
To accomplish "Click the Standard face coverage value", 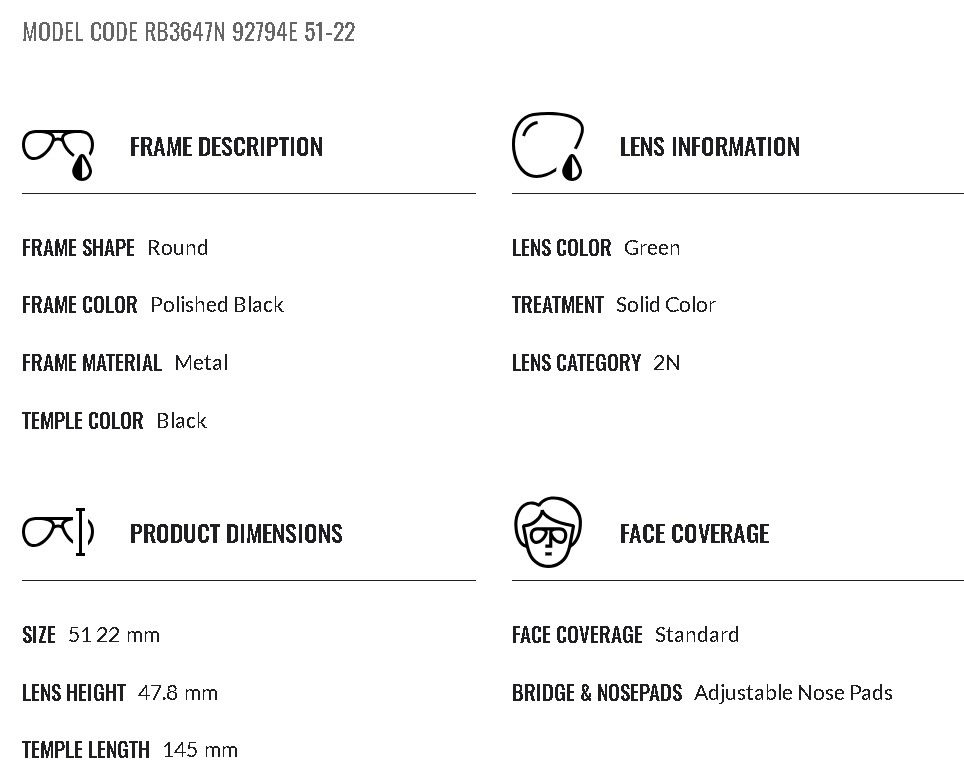I will coord(697,635).
